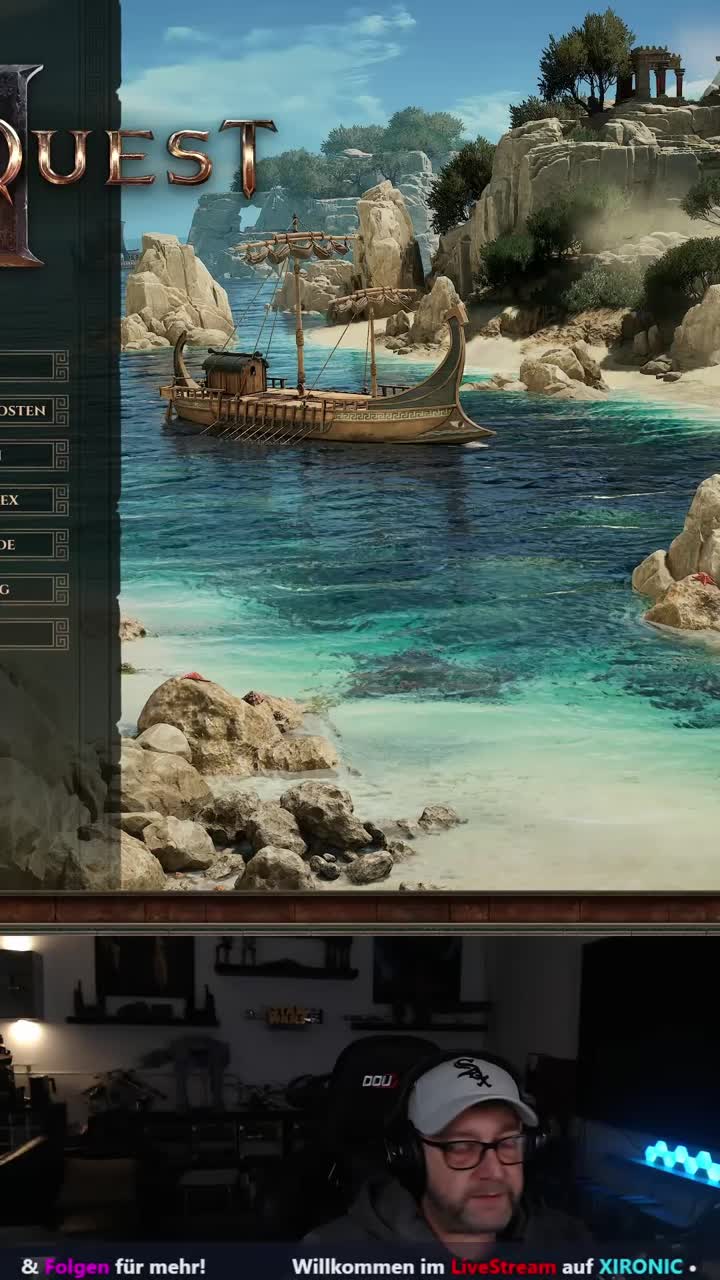Click the menu button ending in "G"
Viewport: 720px width, 1280px height.
[x=33, y=590]
